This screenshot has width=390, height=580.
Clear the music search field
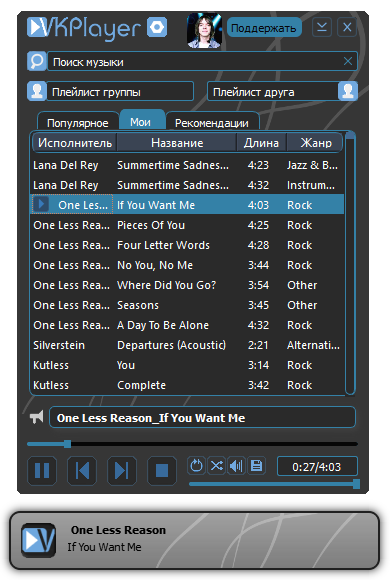348,61
